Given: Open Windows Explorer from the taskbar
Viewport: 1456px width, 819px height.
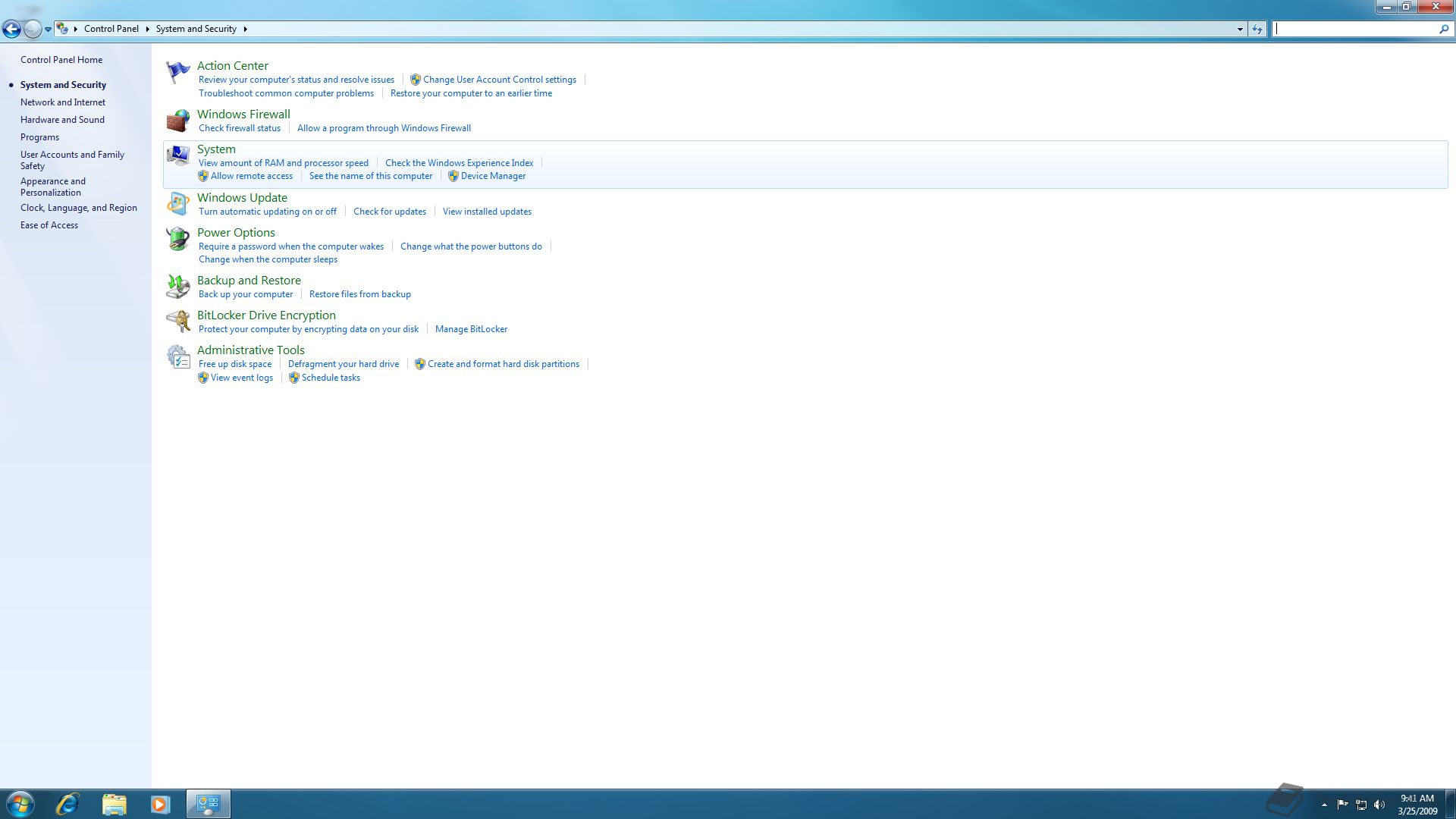Looking at the screenshot, I should pyautogui.click(x=114, y=804).
